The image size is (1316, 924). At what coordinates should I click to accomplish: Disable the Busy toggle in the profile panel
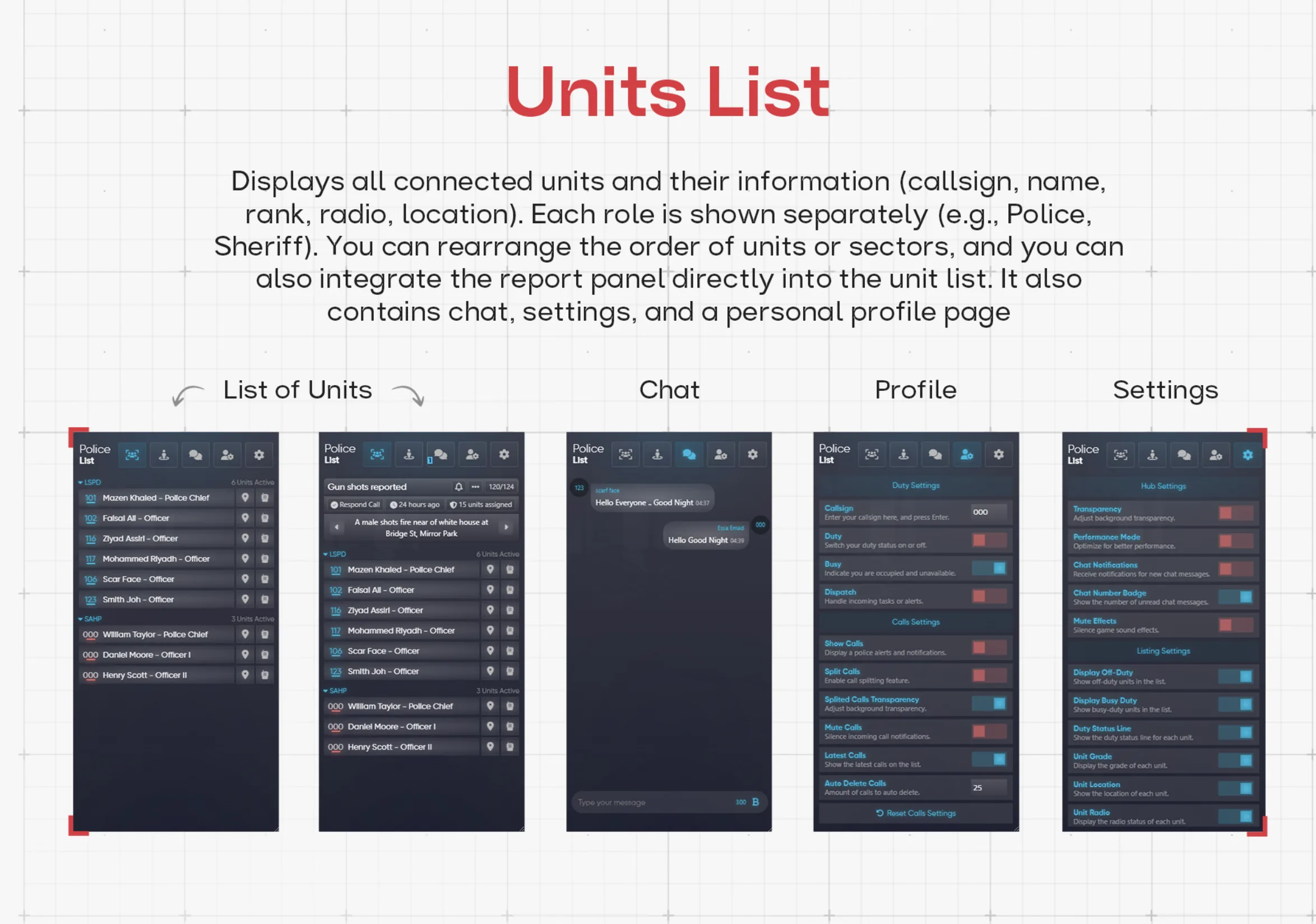(989, 568)
